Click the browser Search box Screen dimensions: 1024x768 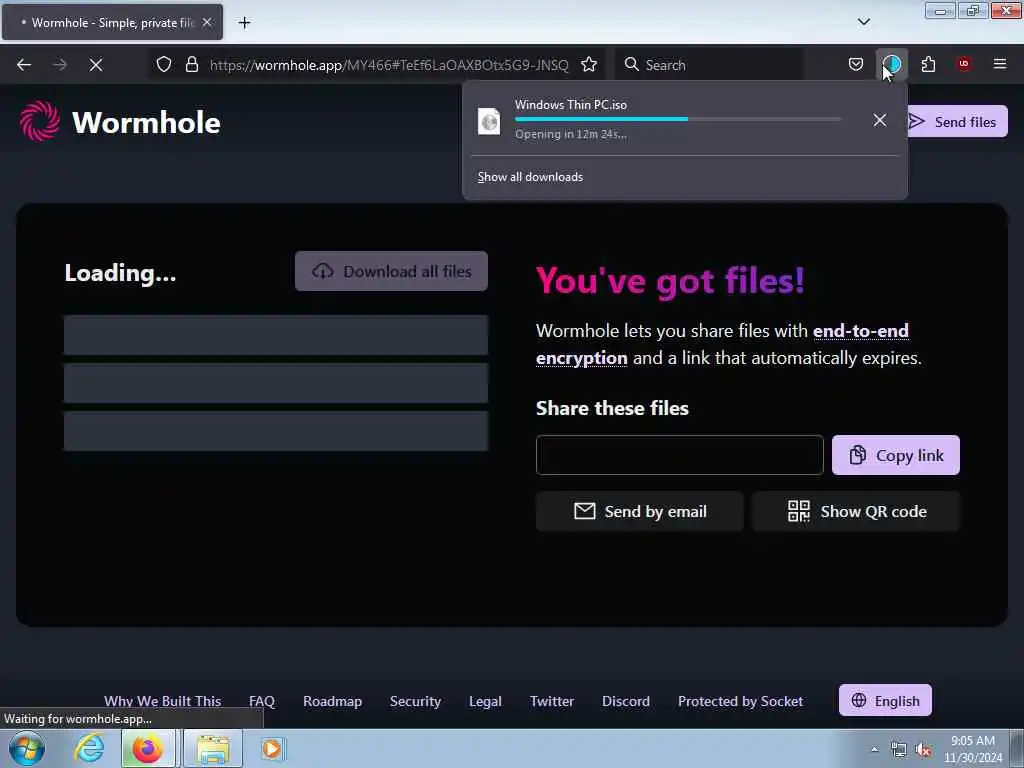tap(709, 65)
